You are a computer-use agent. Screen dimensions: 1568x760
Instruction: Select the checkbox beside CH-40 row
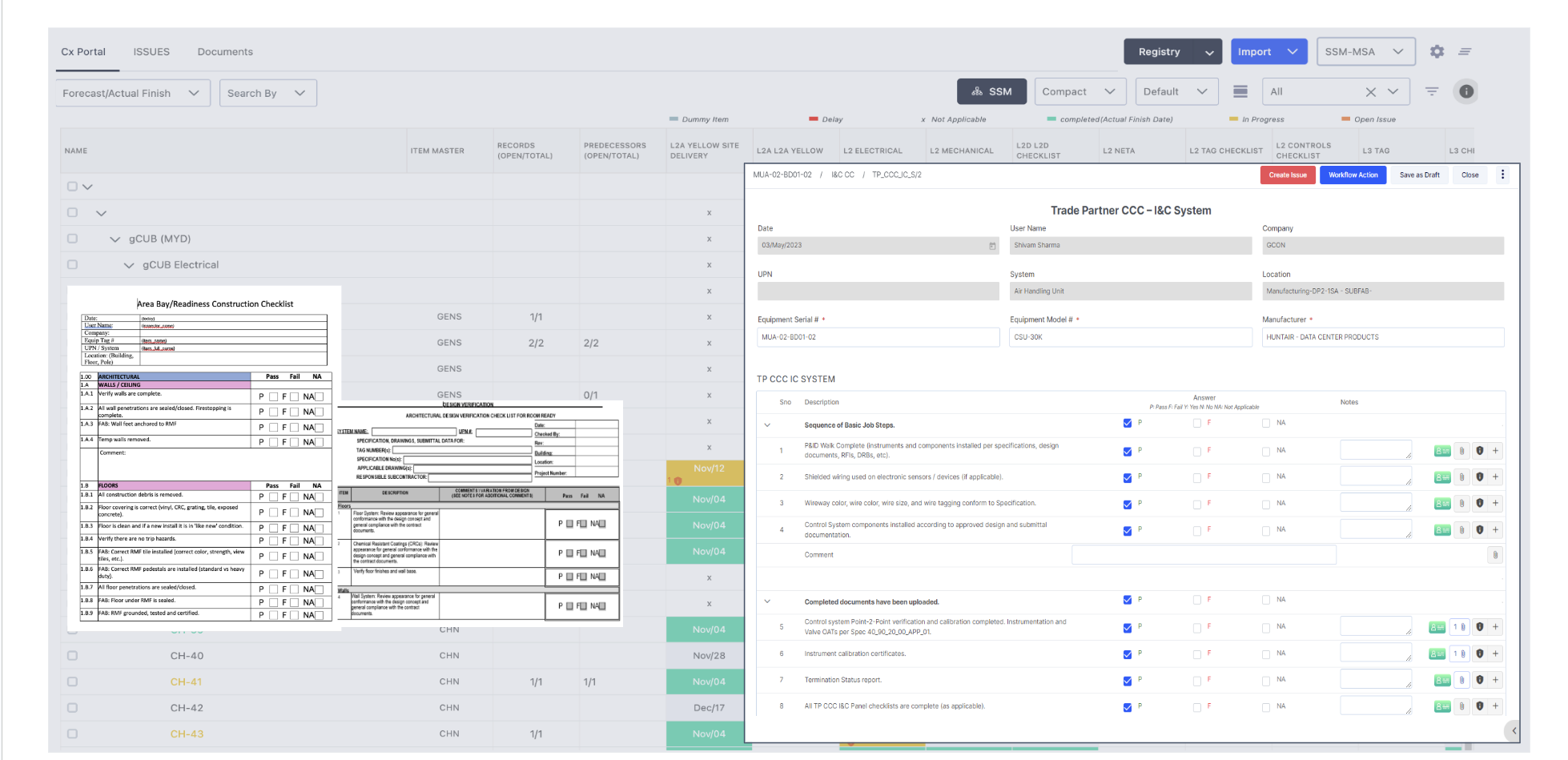pyautogui.click(x=72, y=655)
